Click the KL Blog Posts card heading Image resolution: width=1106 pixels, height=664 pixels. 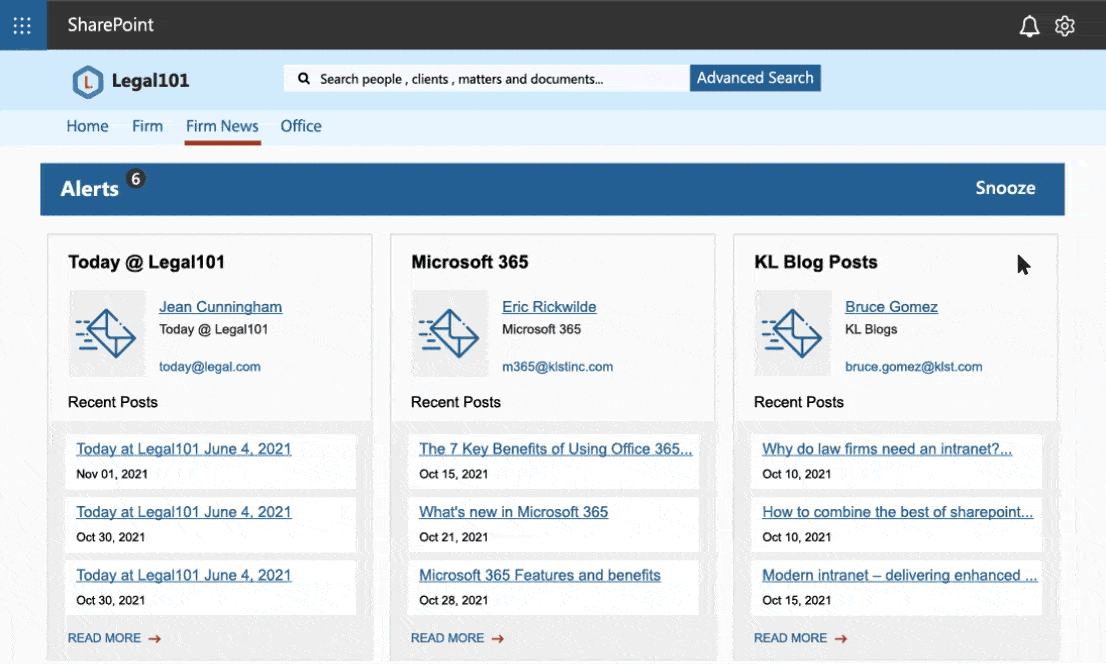(x=815, y=262)
